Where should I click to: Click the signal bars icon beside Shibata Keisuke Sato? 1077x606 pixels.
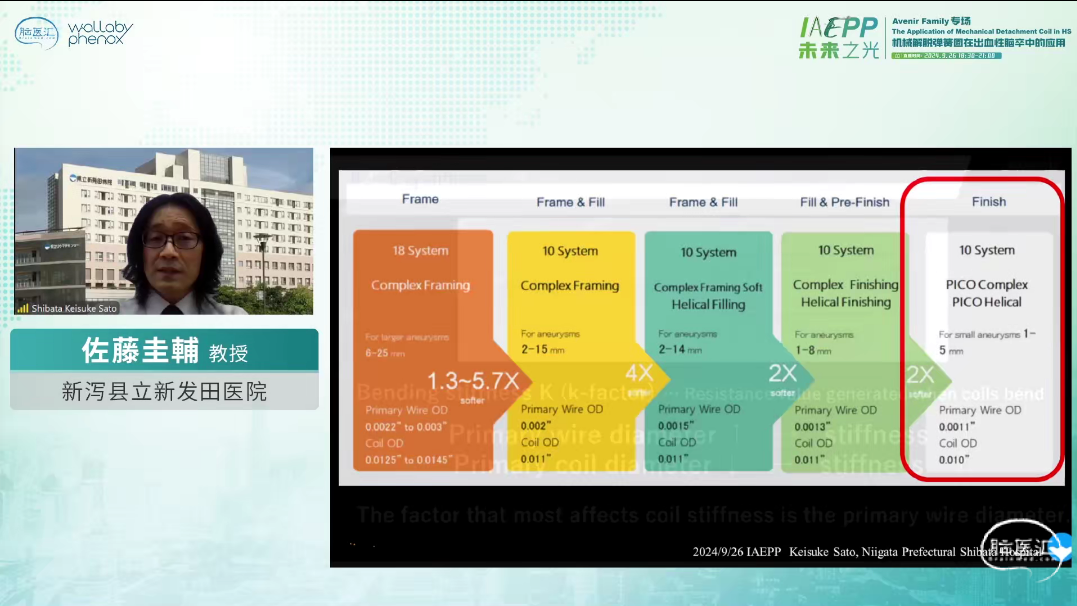click(x=23, y=308)
